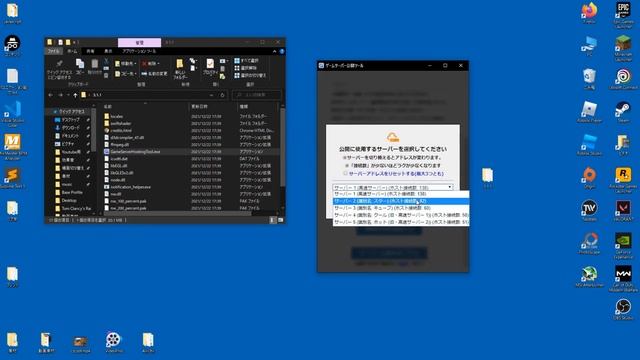Click the Pin to Quick Access ribbon icon
Screen dimensions: 640x360
[x=59, y=68]
